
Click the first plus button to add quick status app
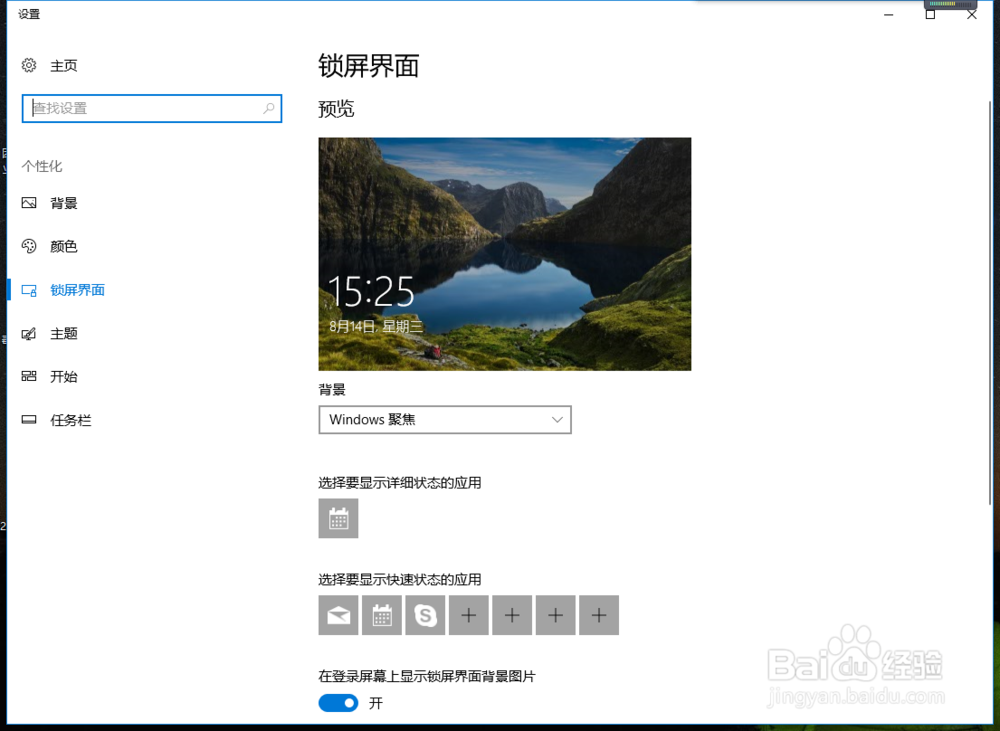(x=468, y=615)
